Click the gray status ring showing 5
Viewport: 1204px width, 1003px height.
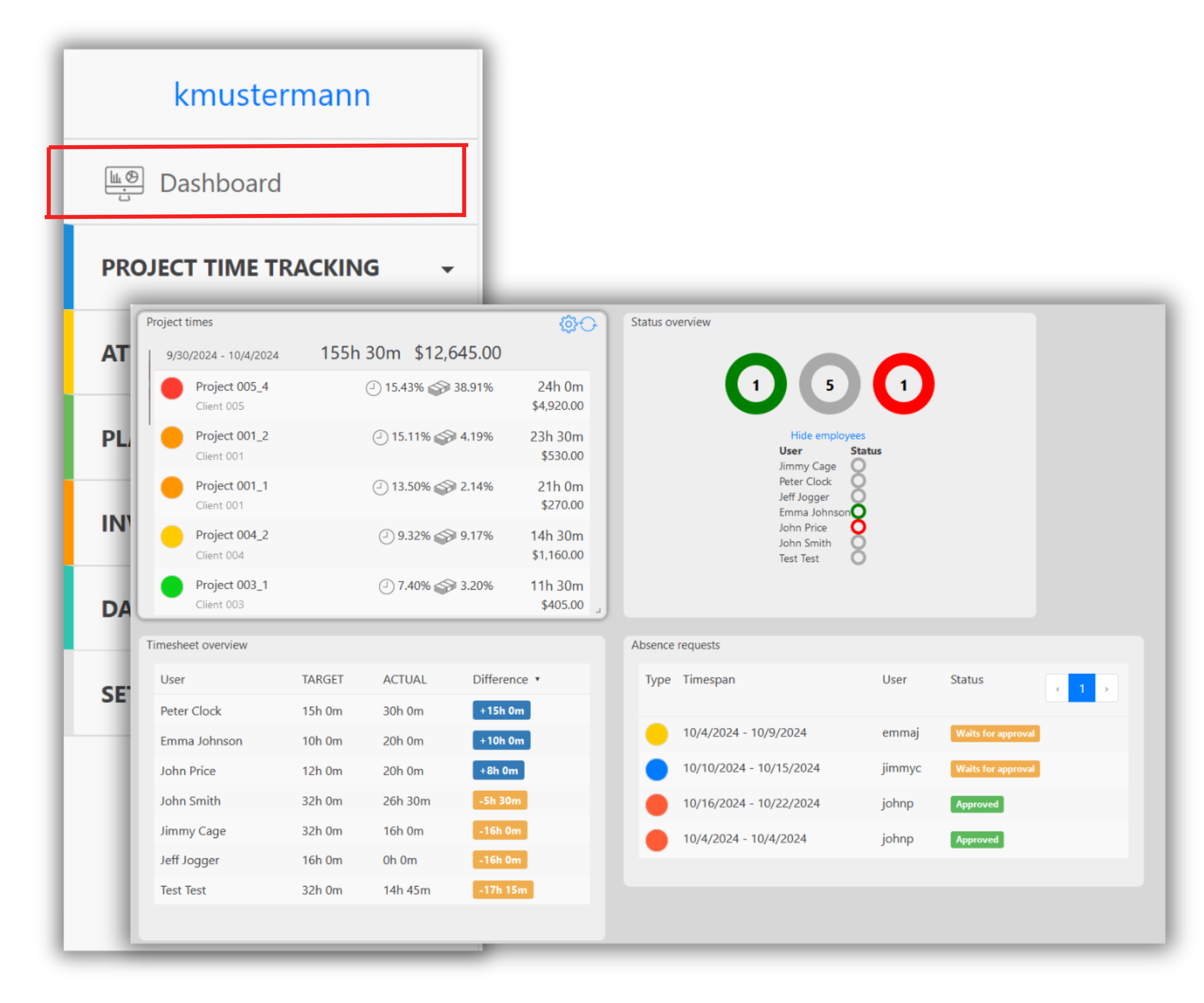(x=829, y=384)
